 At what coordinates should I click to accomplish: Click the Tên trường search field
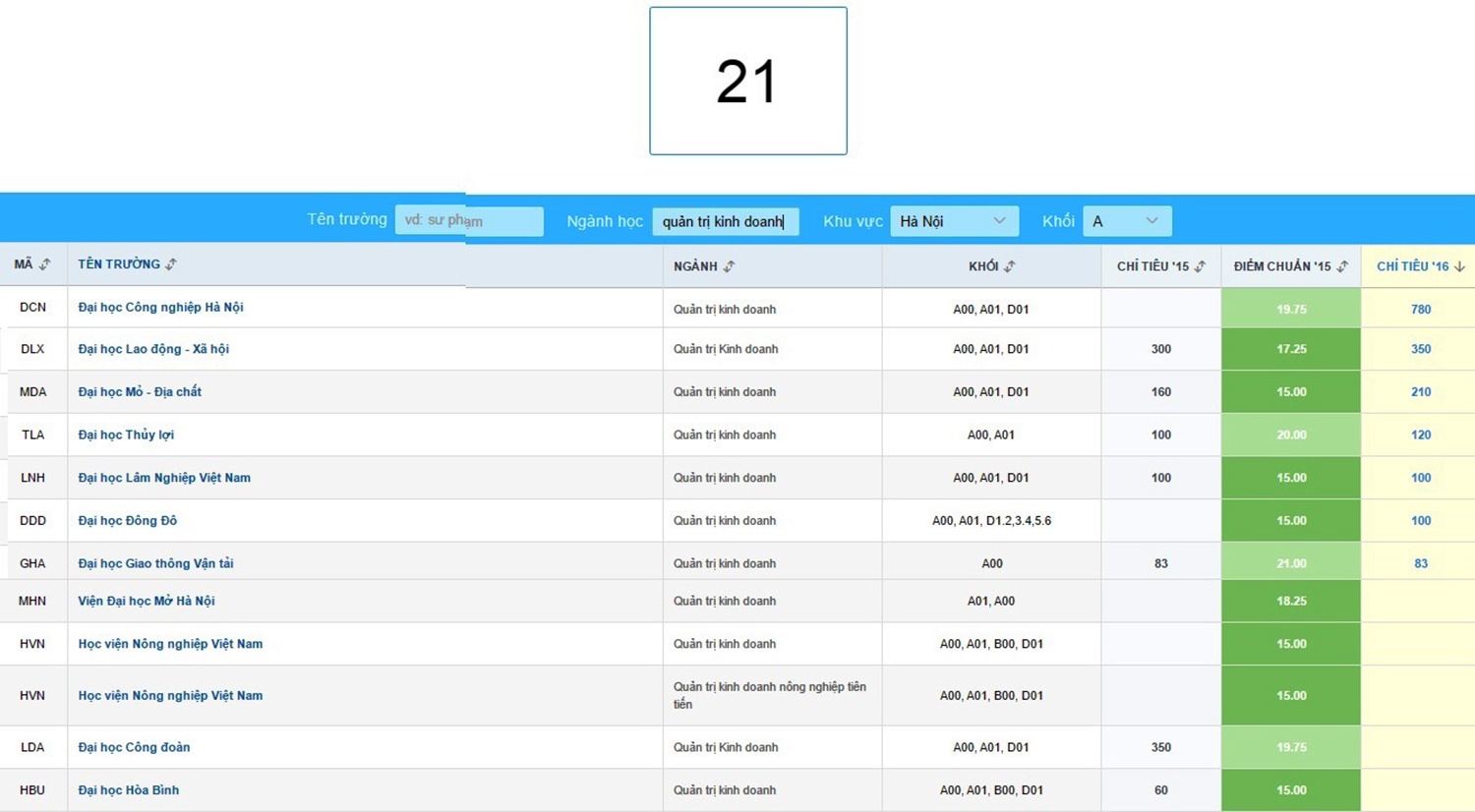pyautogui.click(x=469, y=221)
